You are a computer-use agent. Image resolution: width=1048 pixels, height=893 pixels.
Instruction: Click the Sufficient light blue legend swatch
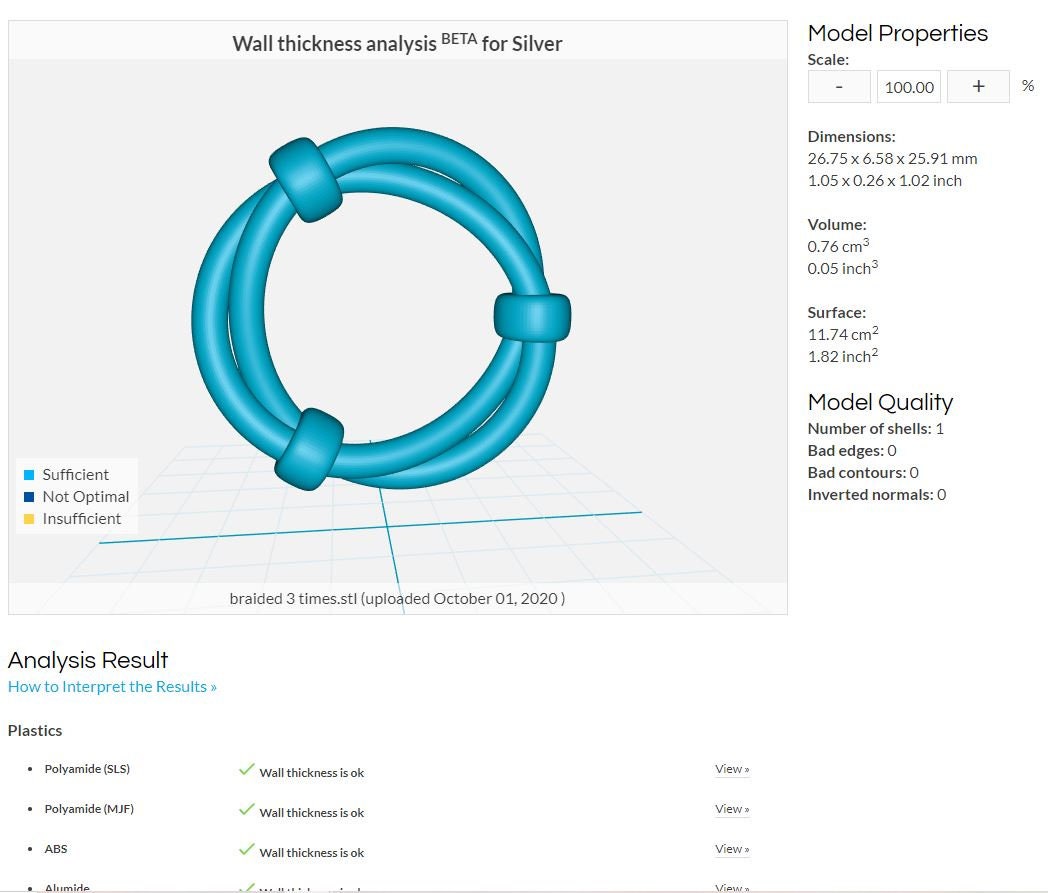(29, 475)
